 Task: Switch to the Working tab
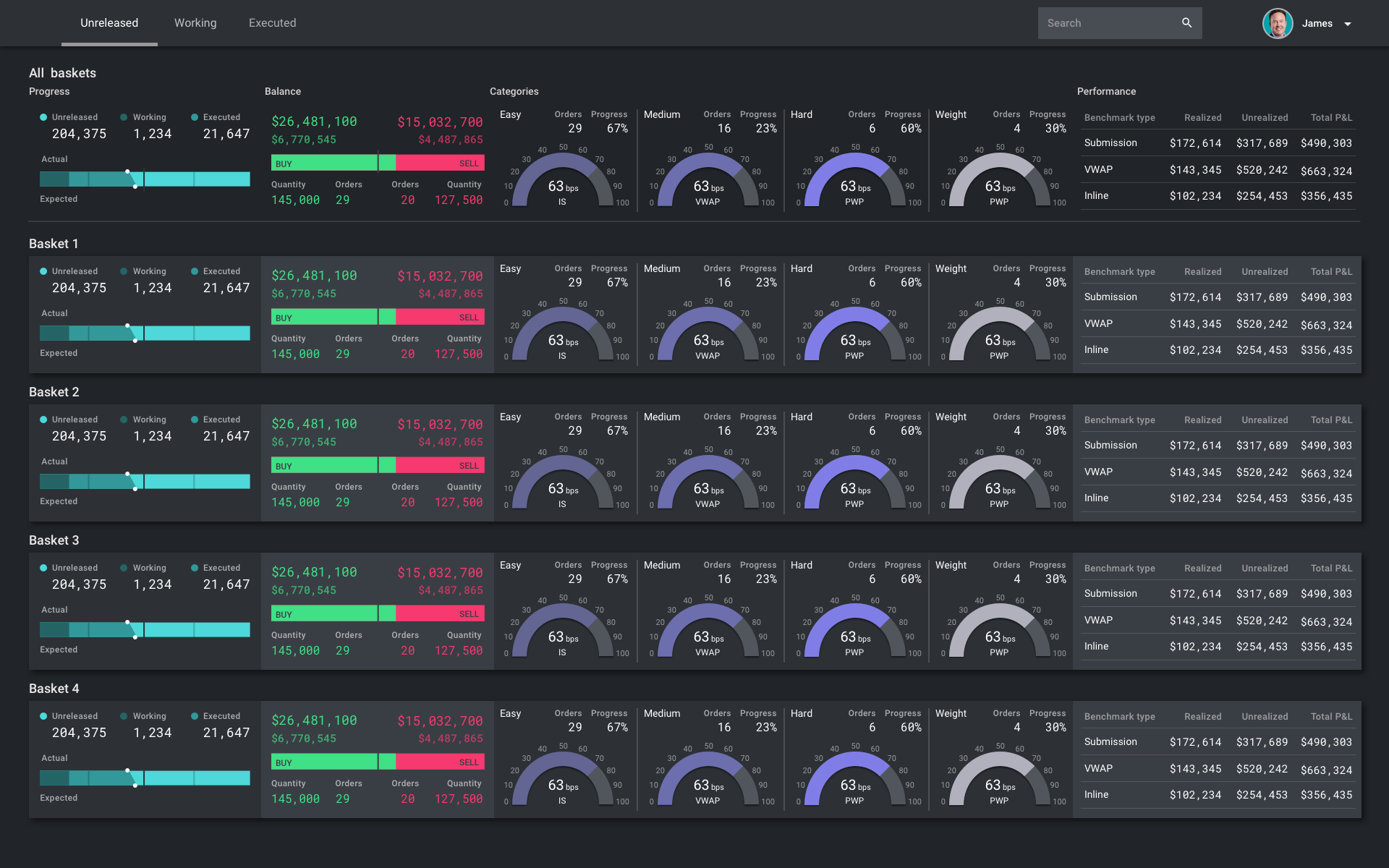coord(195,23)
